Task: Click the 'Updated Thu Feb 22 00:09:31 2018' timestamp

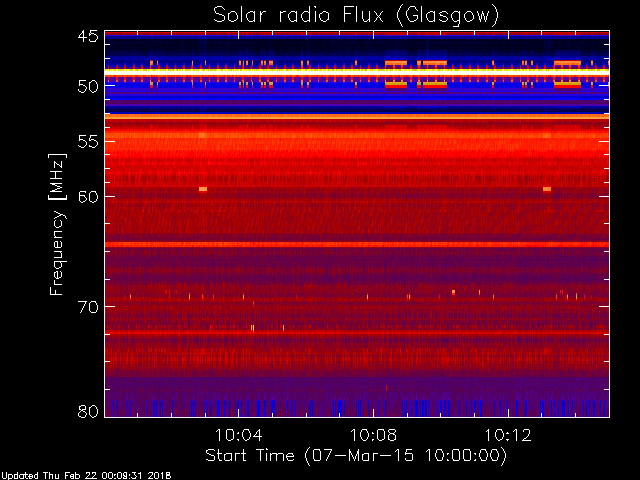Action: click(x=86, y=476)
